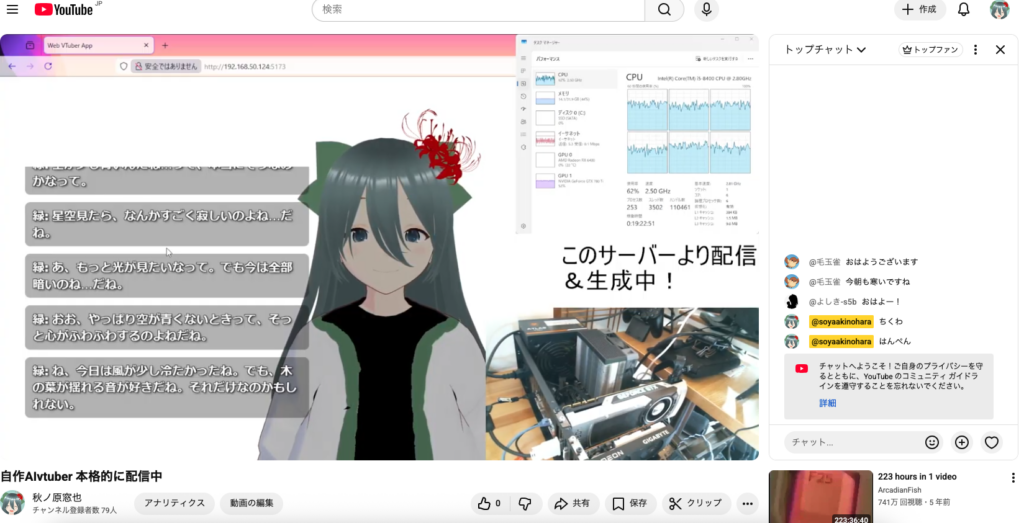Open the notifications bell
The image size is (1024, 523).
(x=963, y=10)
